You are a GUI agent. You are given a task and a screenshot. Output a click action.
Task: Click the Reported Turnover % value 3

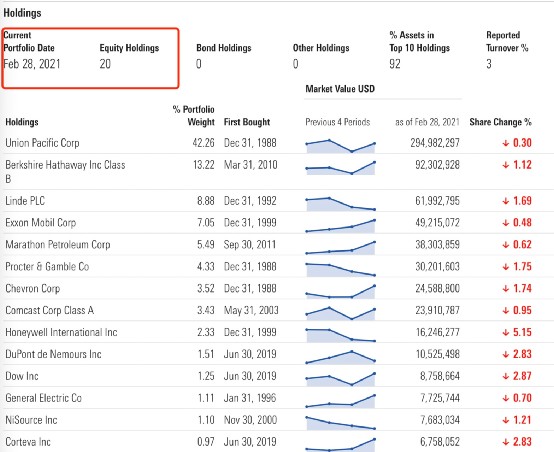coord(489,64)
